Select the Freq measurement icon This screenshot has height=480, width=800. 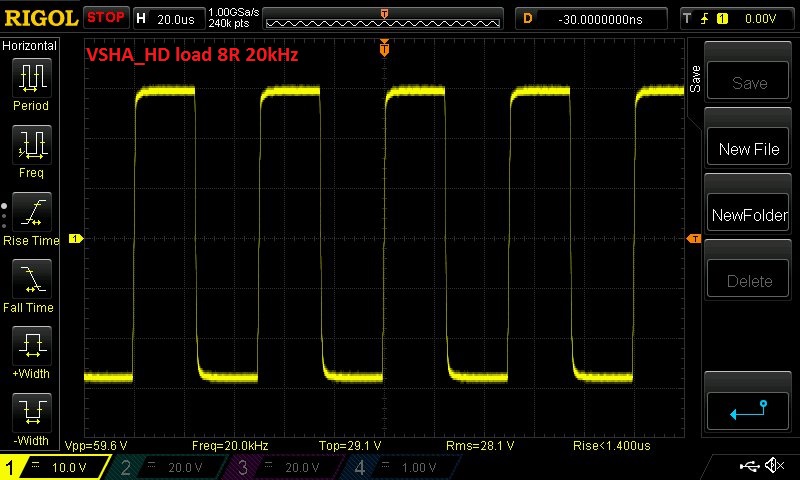pos(32,145)
